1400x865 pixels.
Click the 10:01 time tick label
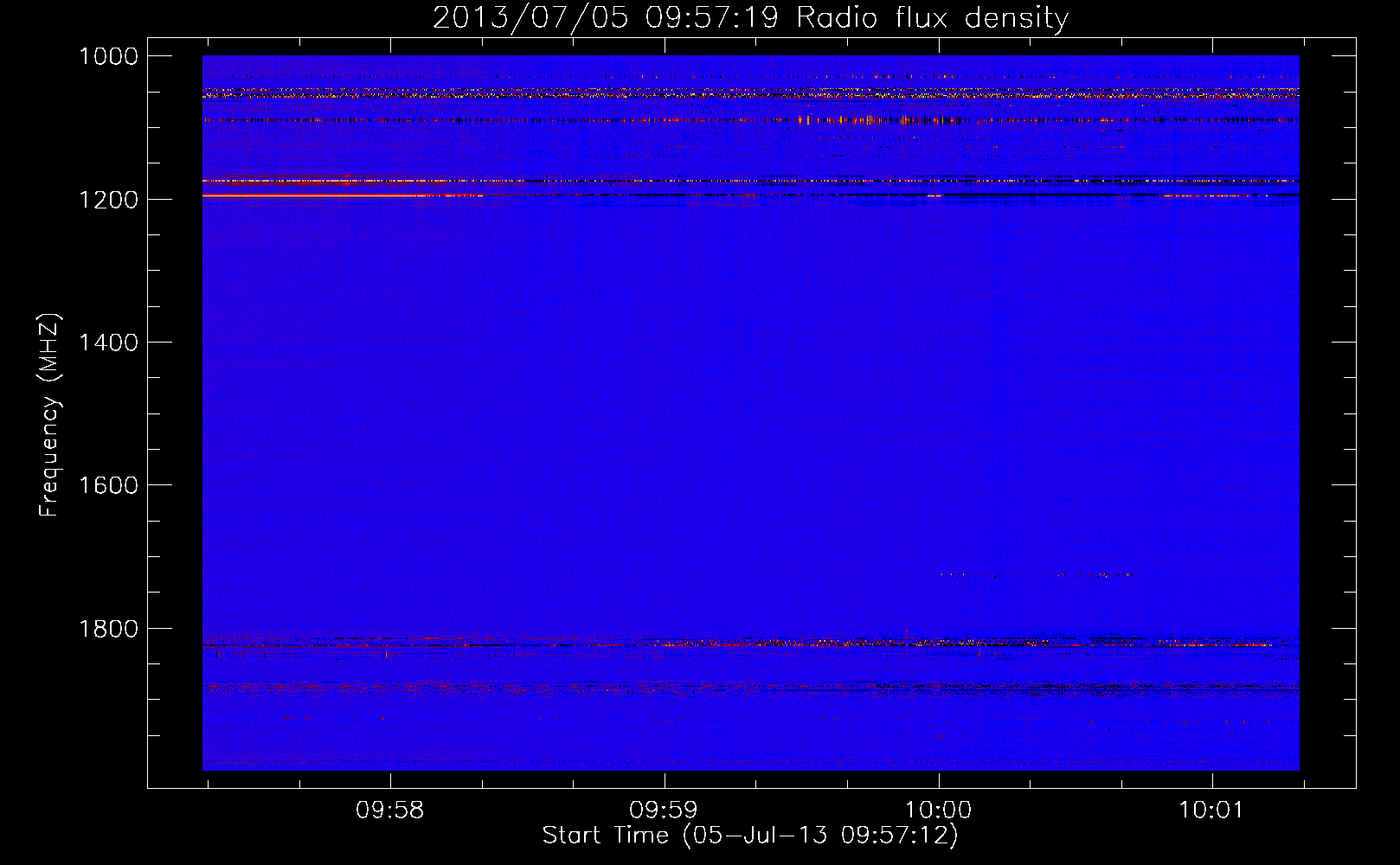point(1211,811)
